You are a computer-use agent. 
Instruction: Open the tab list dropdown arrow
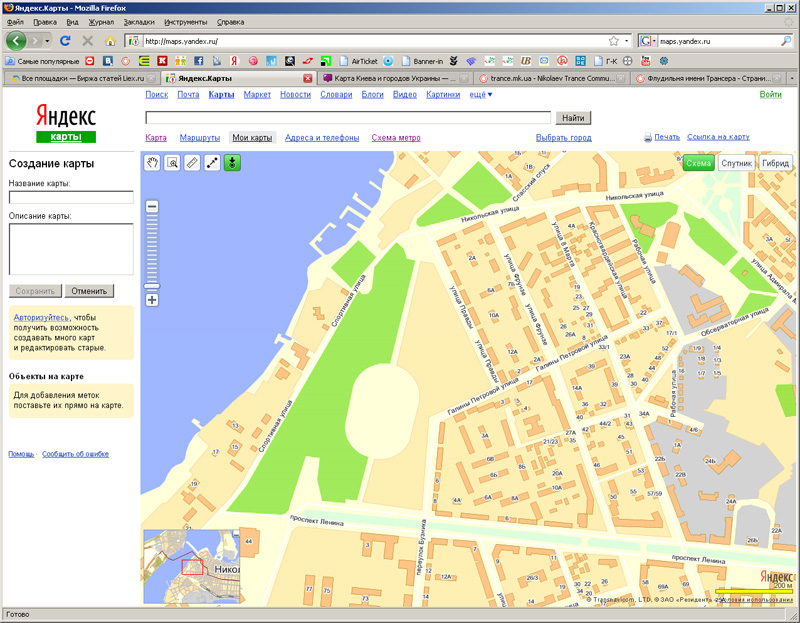[x=792, y=78]
